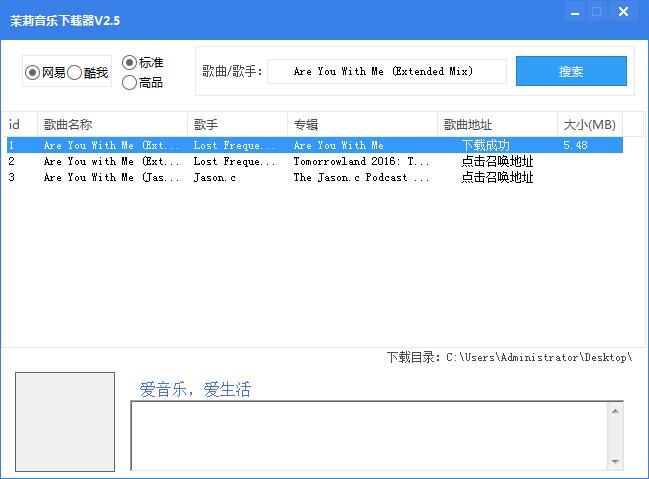649x479 pixels.
Task: Select the 酷我 source radio button
Action: coord(87,73)
